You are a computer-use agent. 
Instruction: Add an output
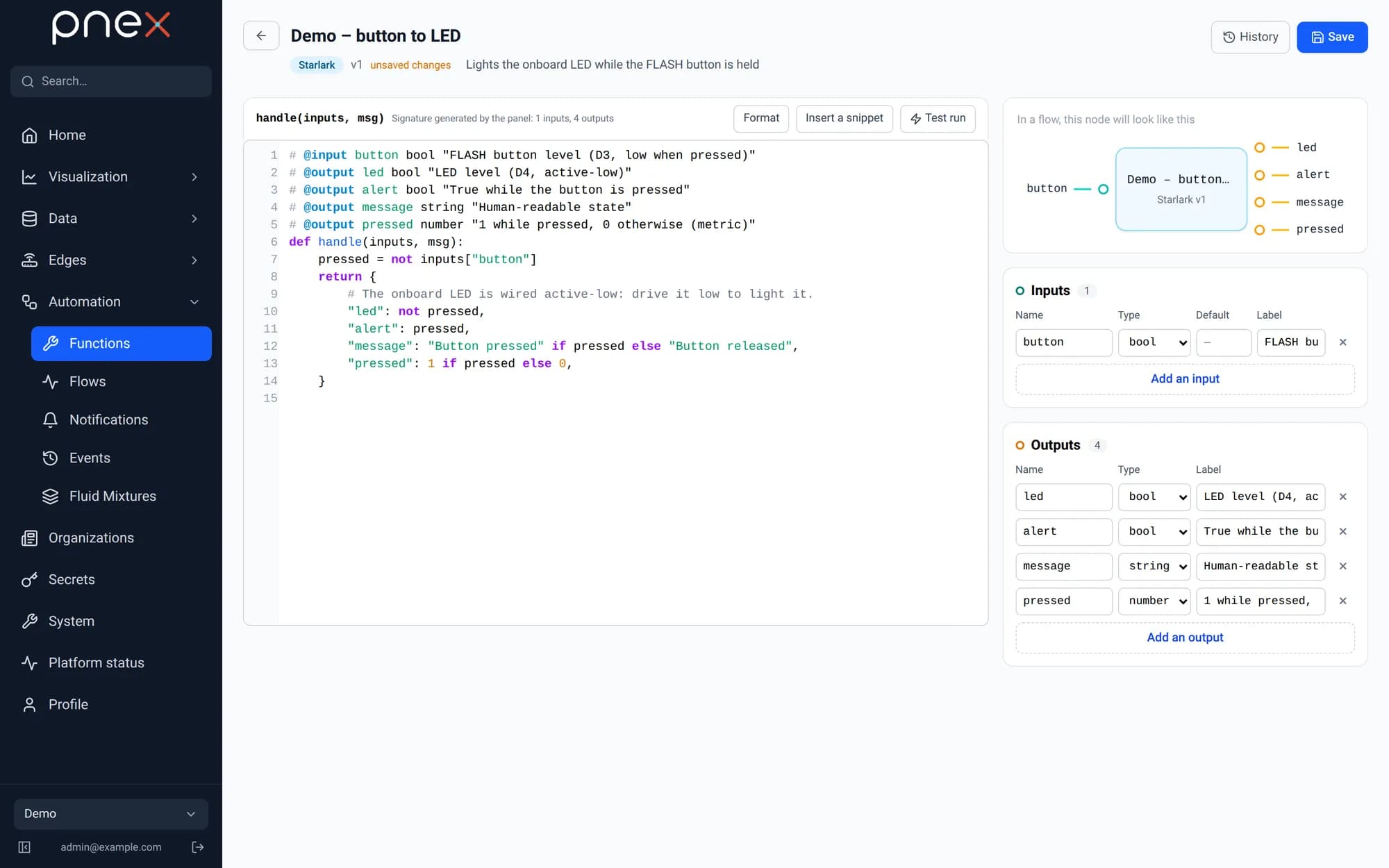[x=1185, y=638]
